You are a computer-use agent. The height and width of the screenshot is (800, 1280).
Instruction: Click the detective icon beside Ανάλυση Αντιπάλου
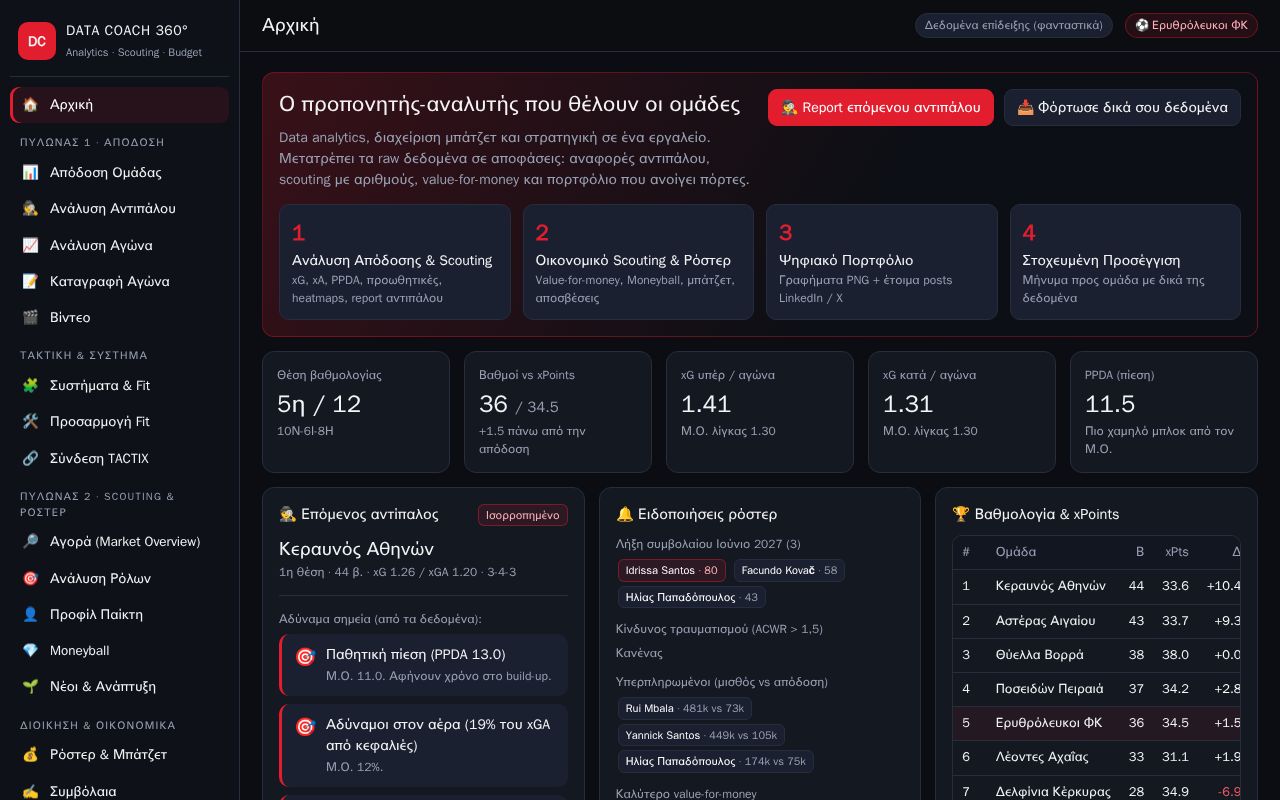click(x=30, y=208)
